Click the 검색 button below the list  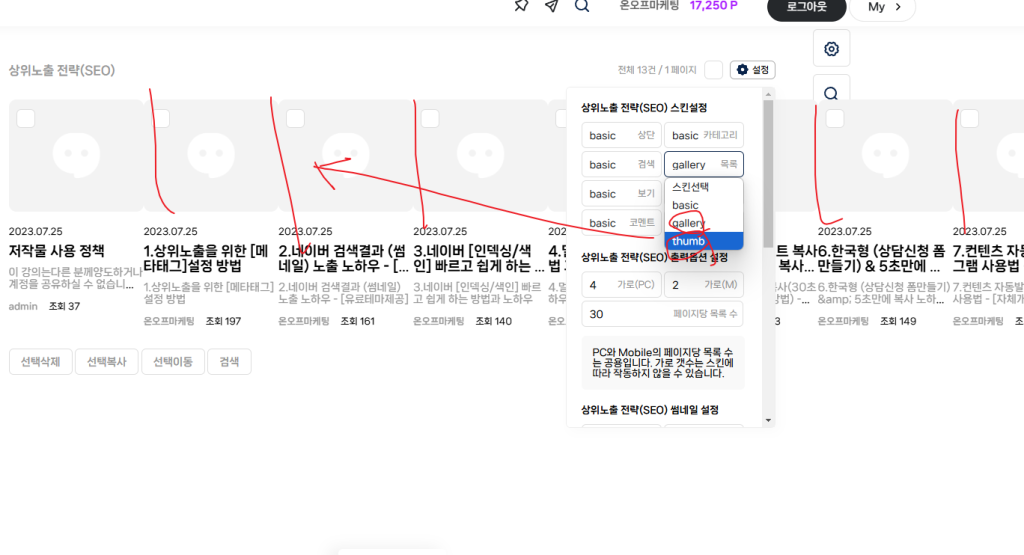point(229,362)
